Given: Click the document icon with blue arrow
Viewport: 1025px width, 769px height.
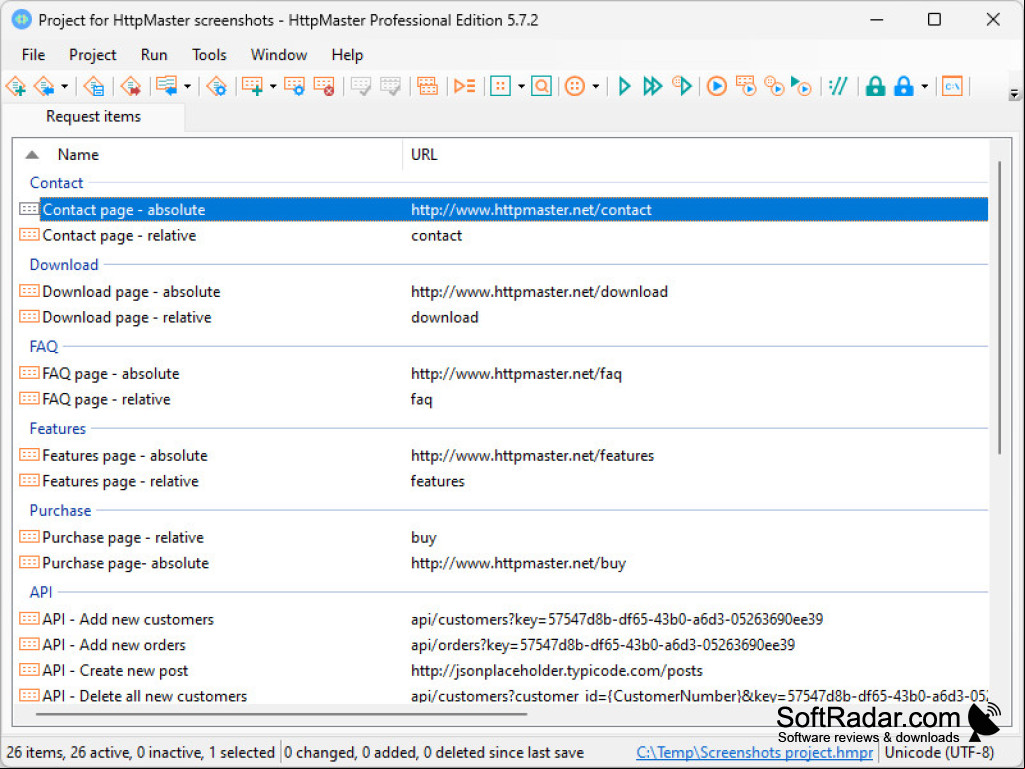Looking at the screenshot, I should 167,86.
